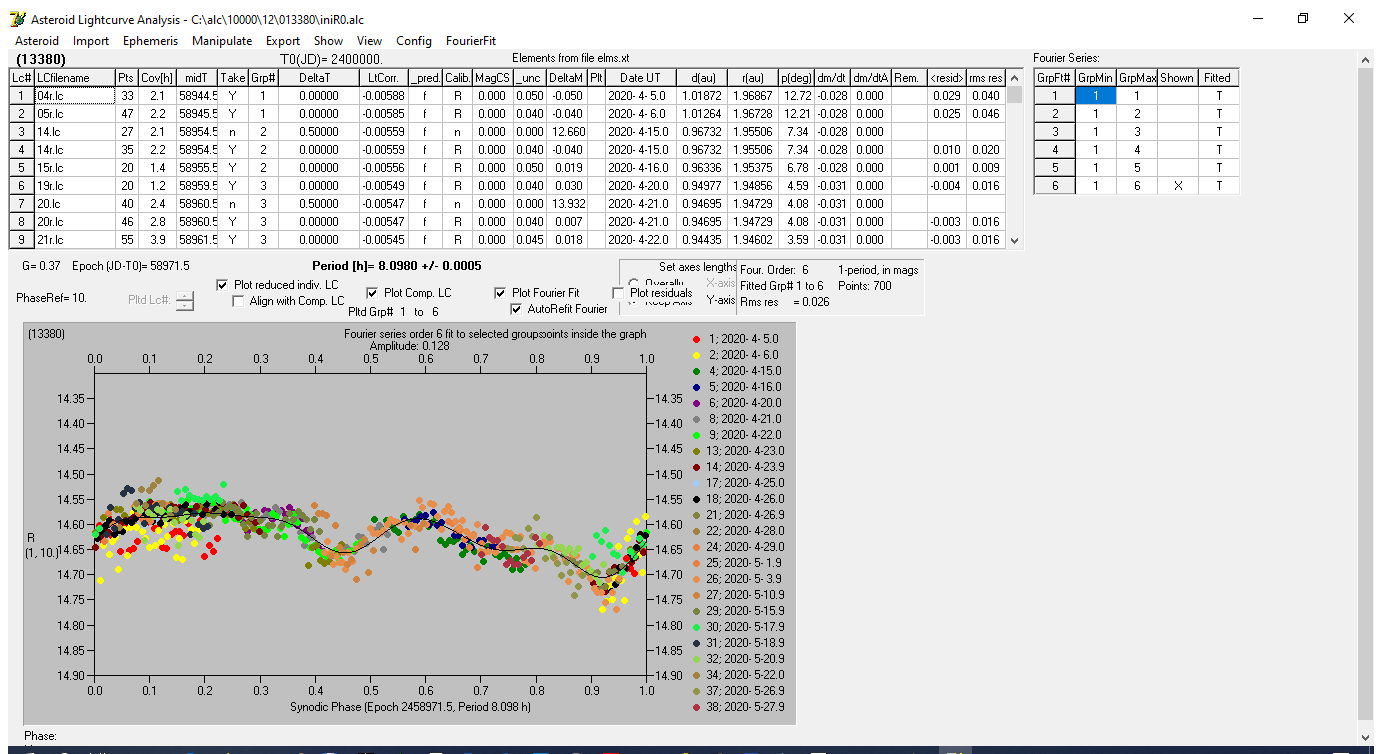Screen dimensions: 1382x754
Task: Click yellow legend dot for 2020-4-6.0
Action: (x=696, y=356)
